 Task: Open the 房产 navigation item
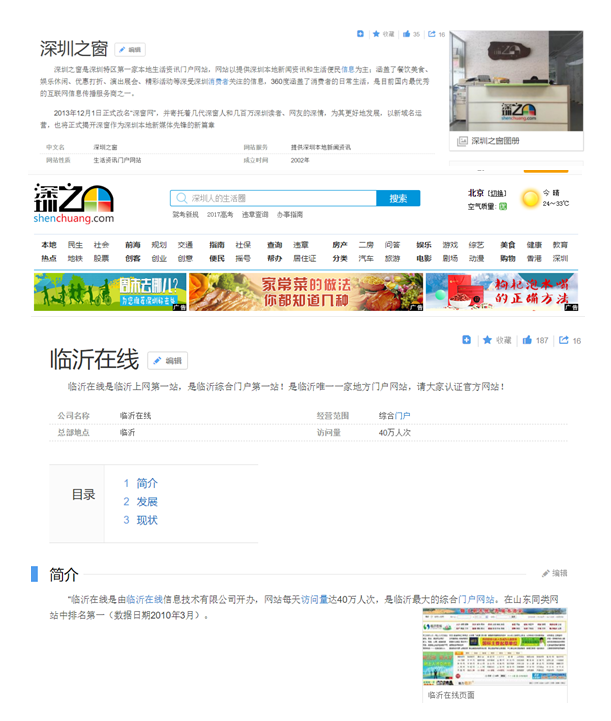(x=340, y=245)
